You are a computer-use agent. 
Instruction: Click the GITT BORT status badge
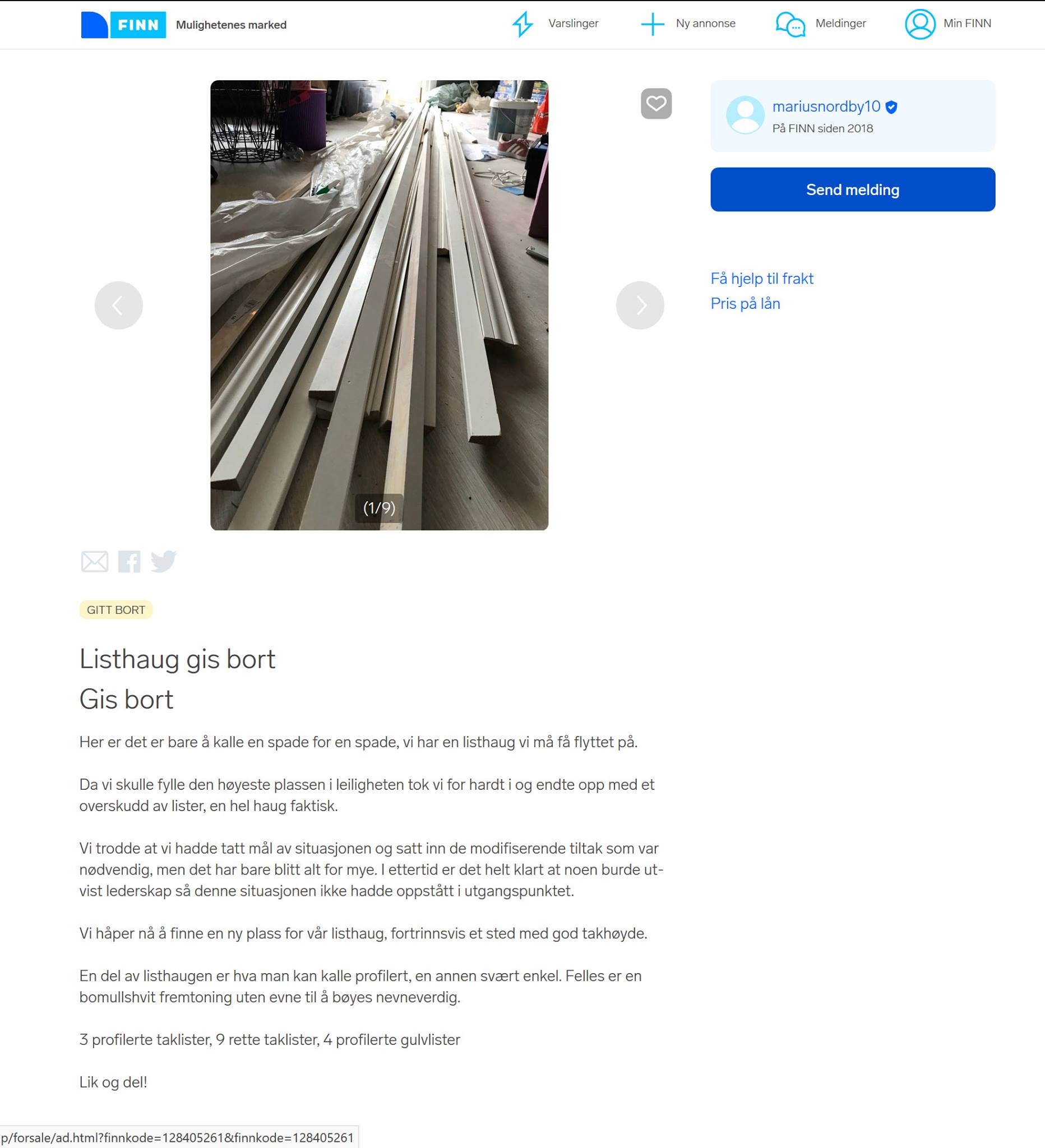click(116, 609)
